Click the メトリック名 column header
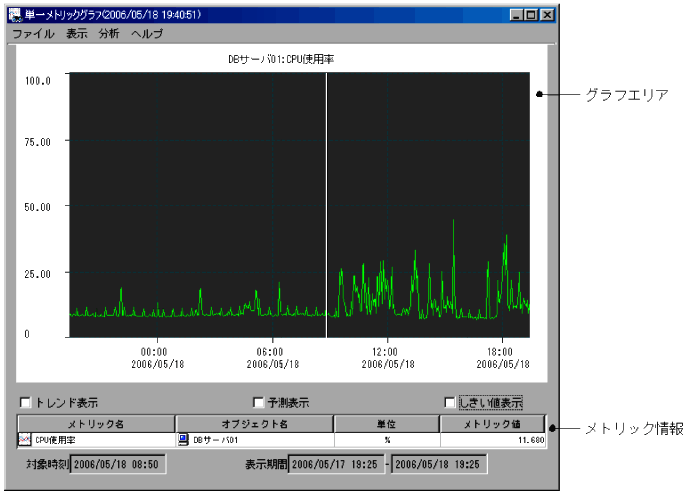This screenshot has width=688, height=494. point(96,424)
